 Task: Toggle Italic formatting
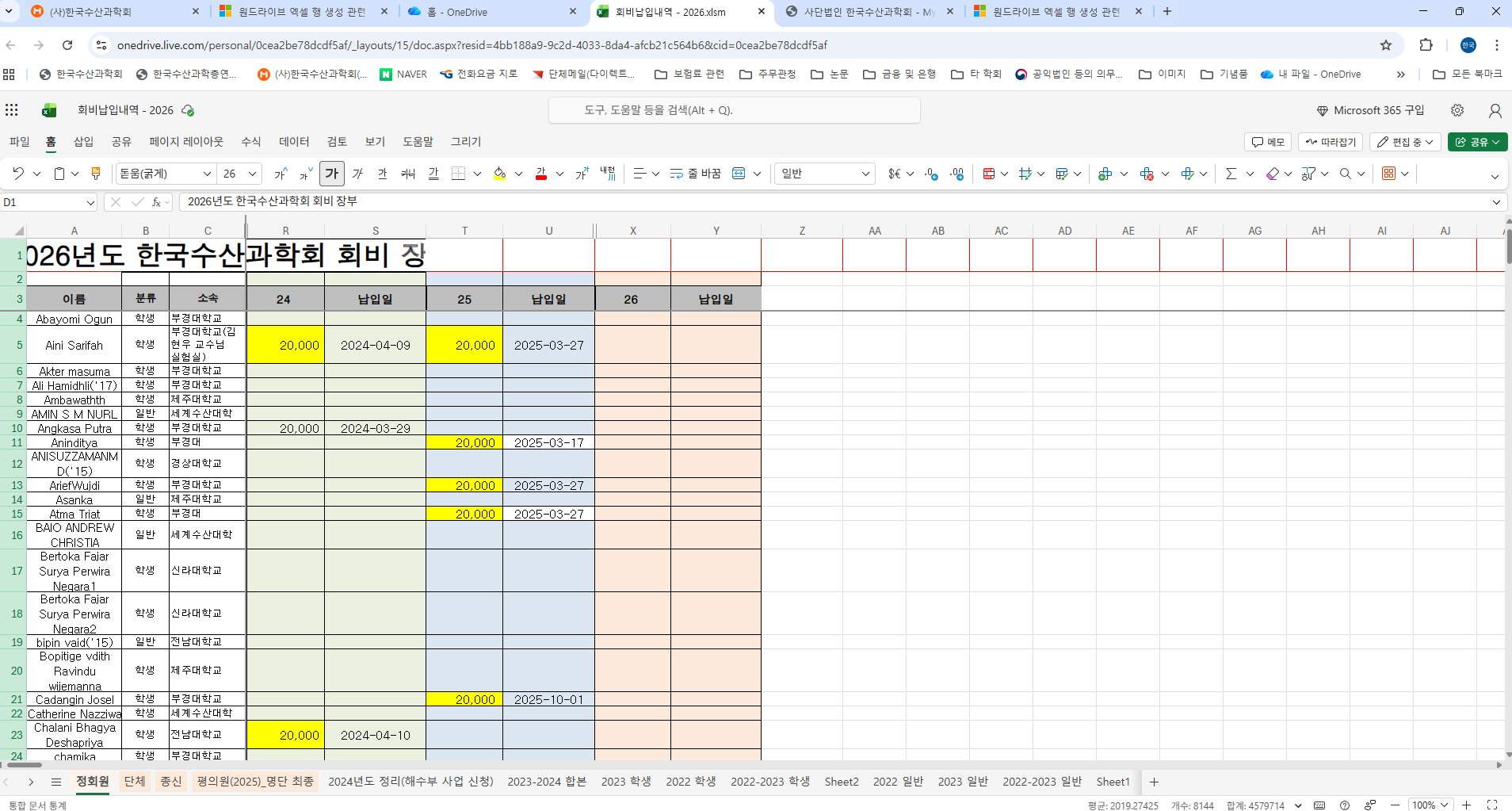tap(357, 174)
